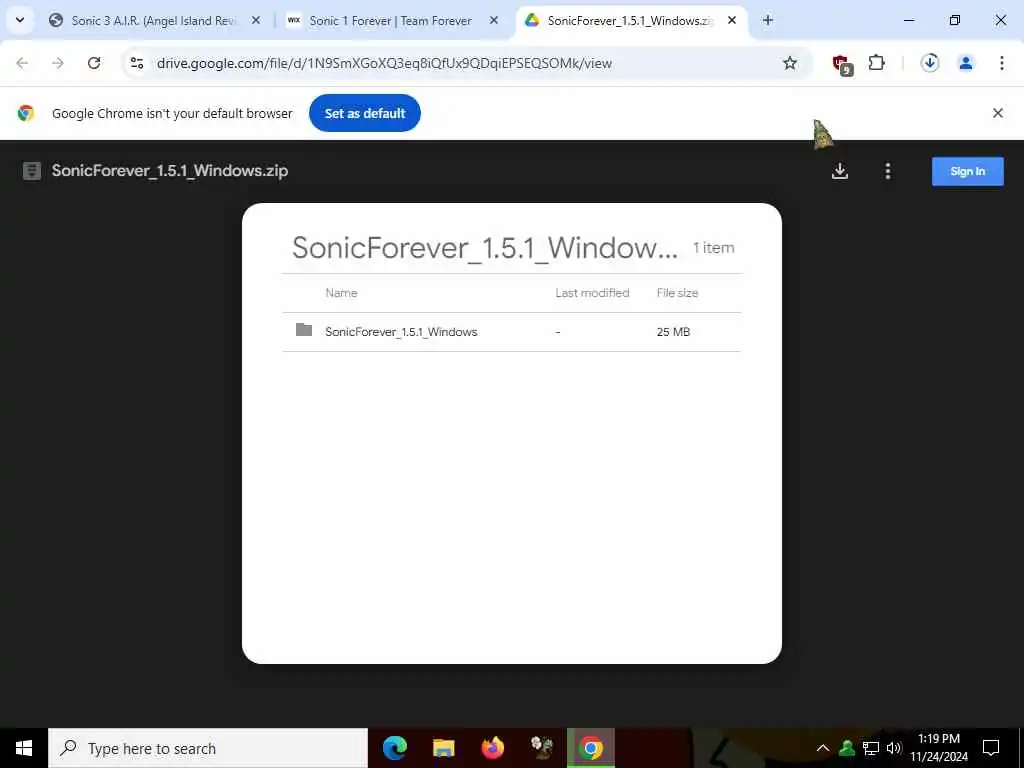Dismiss the default browser notification bar

998,113
